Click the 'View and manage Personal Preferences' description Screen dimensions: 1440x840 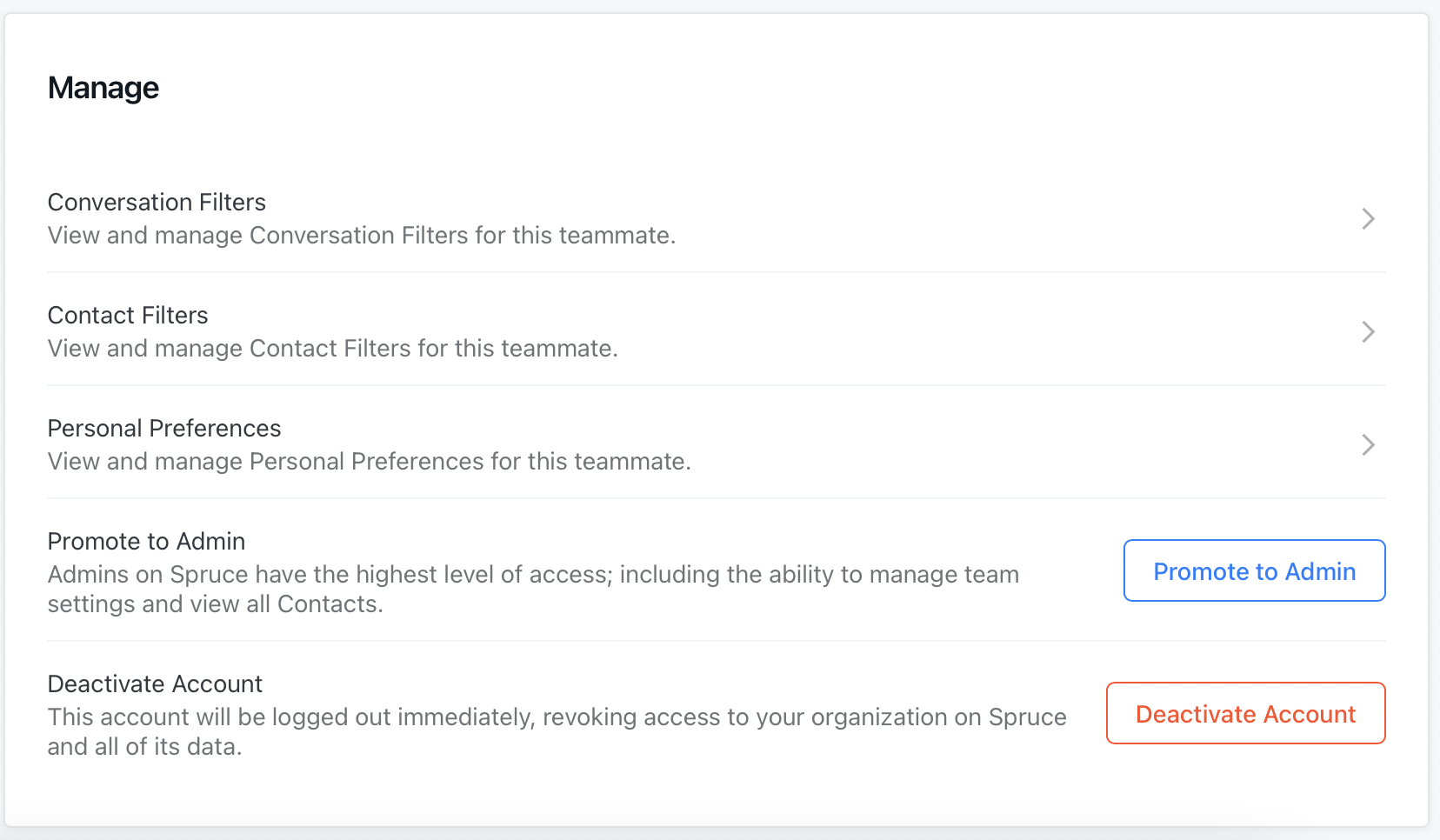[x=370, y=461]
